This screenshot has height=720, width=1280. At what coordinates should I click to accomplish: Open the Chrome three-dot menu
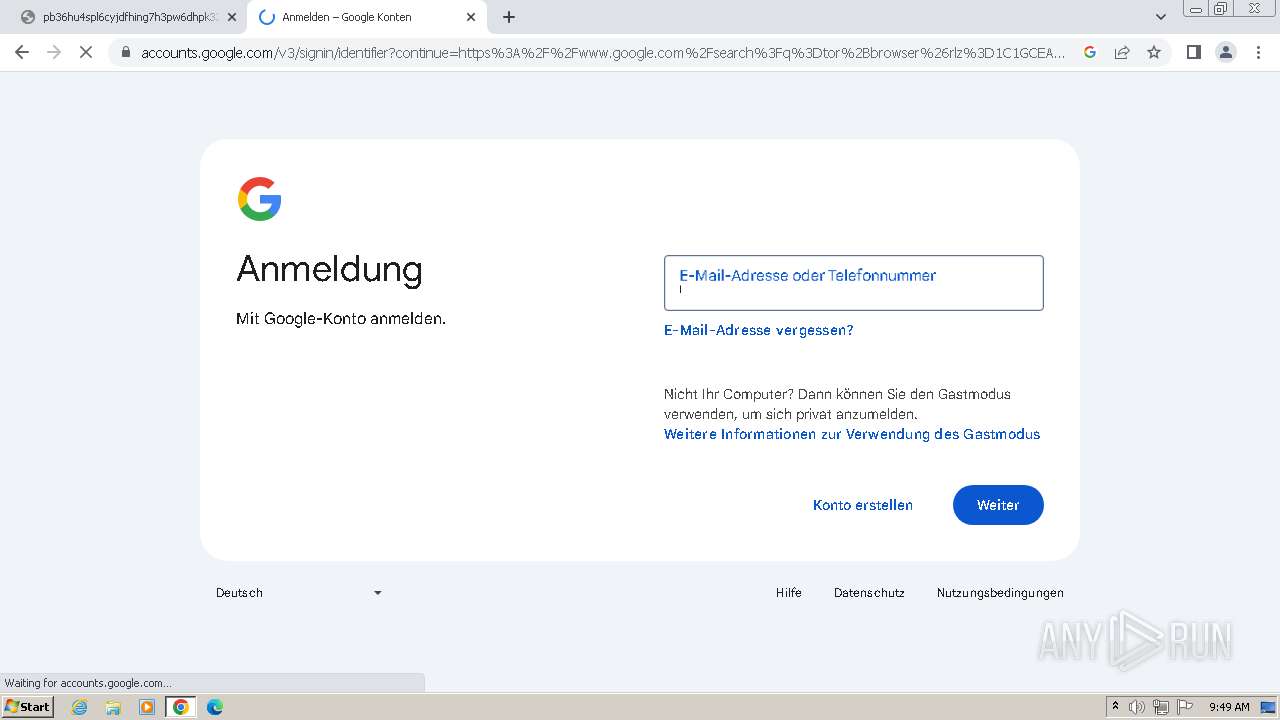tap(1258, 52)
